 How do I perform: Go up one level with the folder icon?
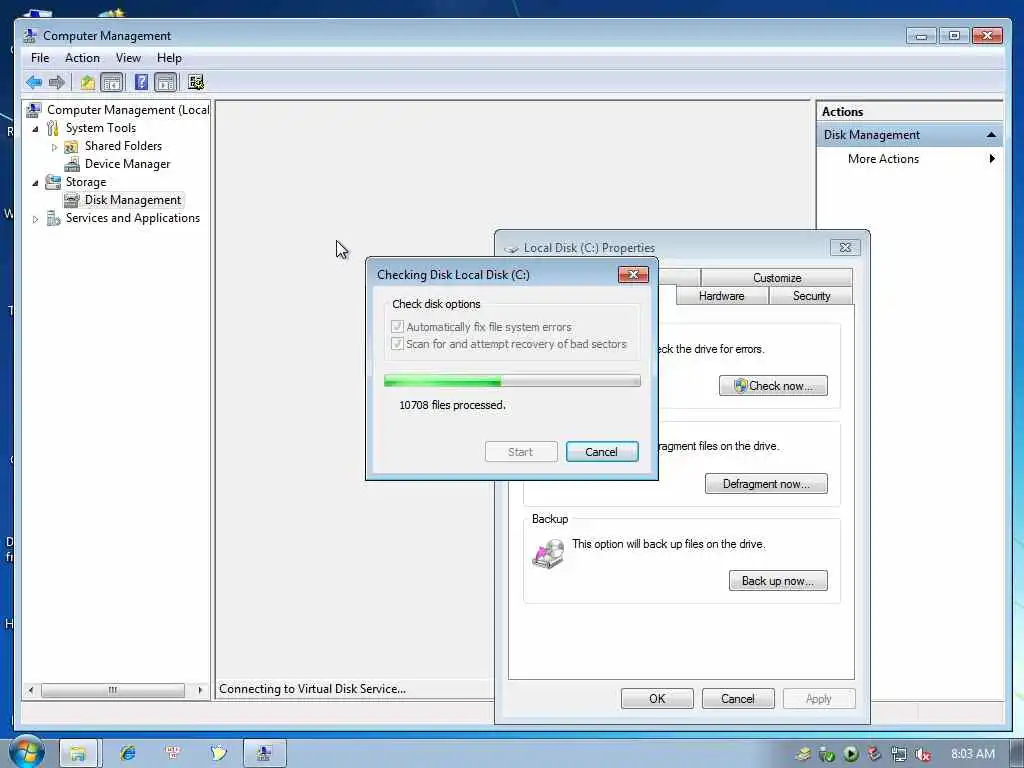tap(88, 82)
